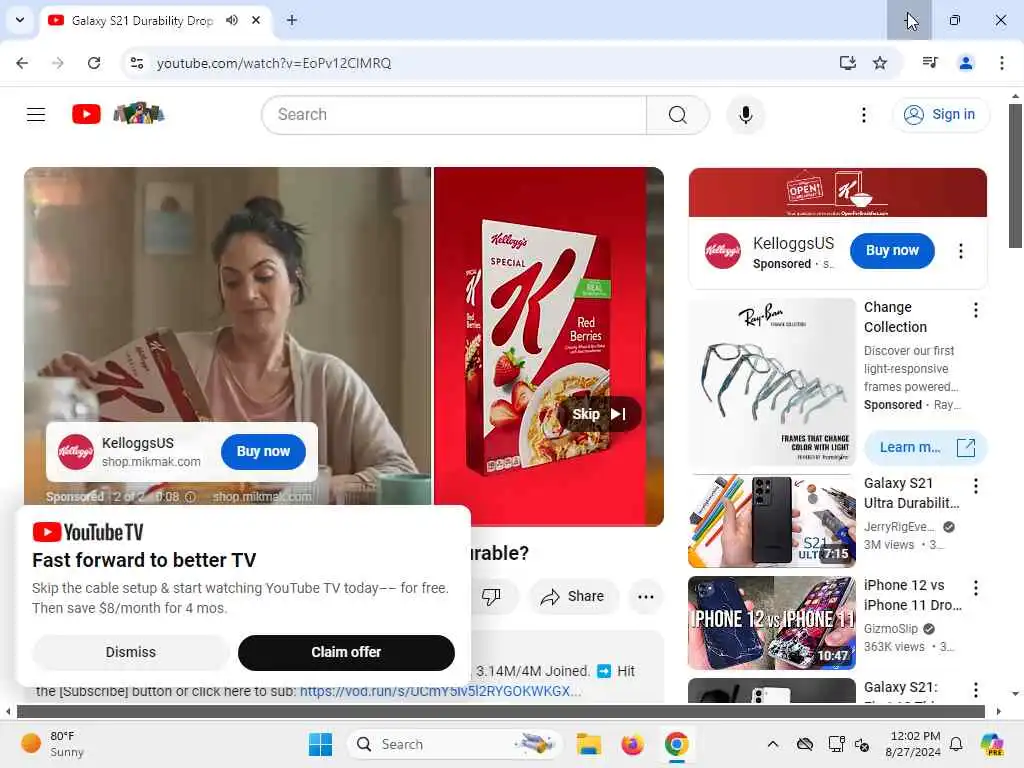
Task: Install app icon in address bar
Action: (848, 63)
